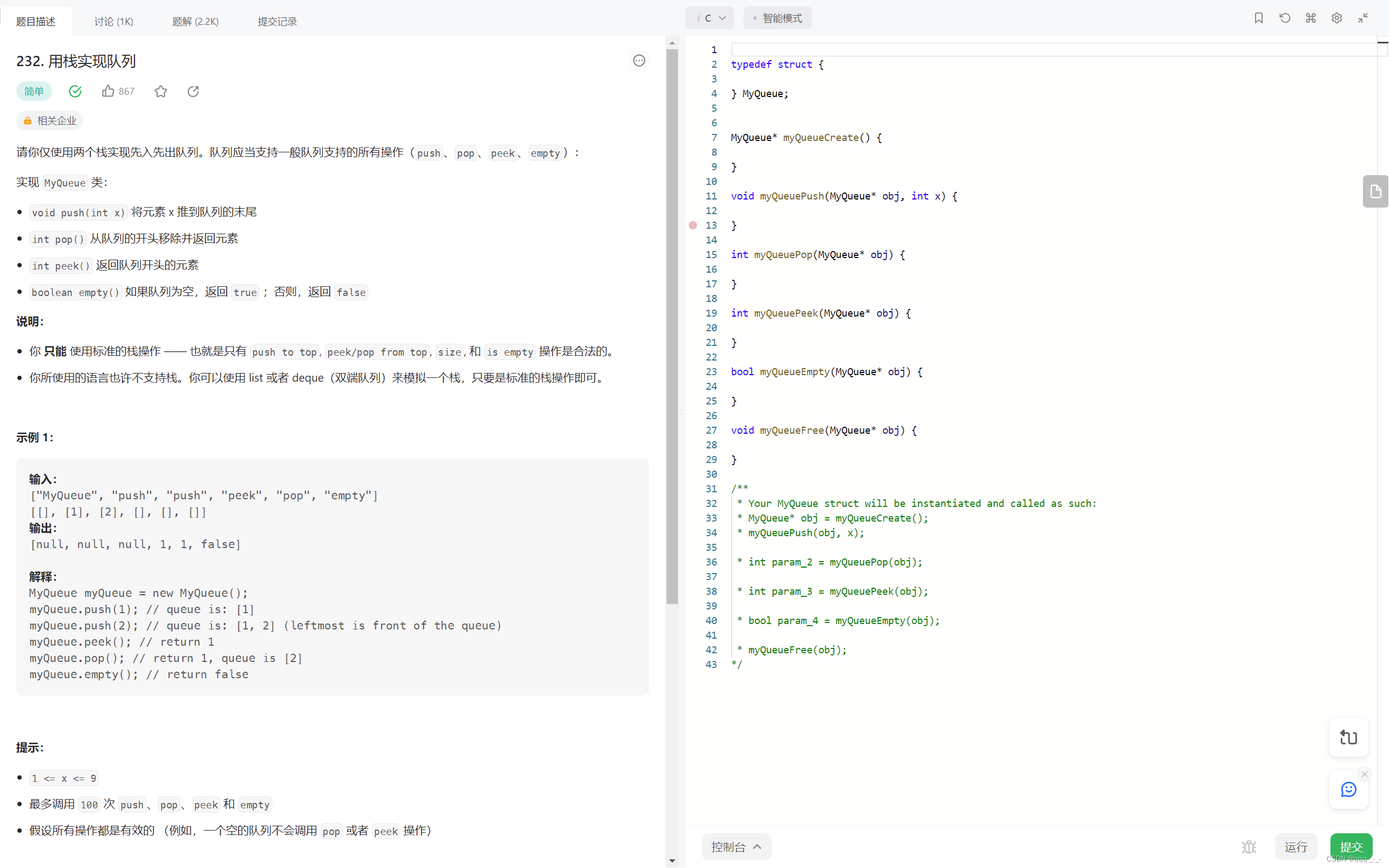Click the 相关企业 tag button

(49, 120)
